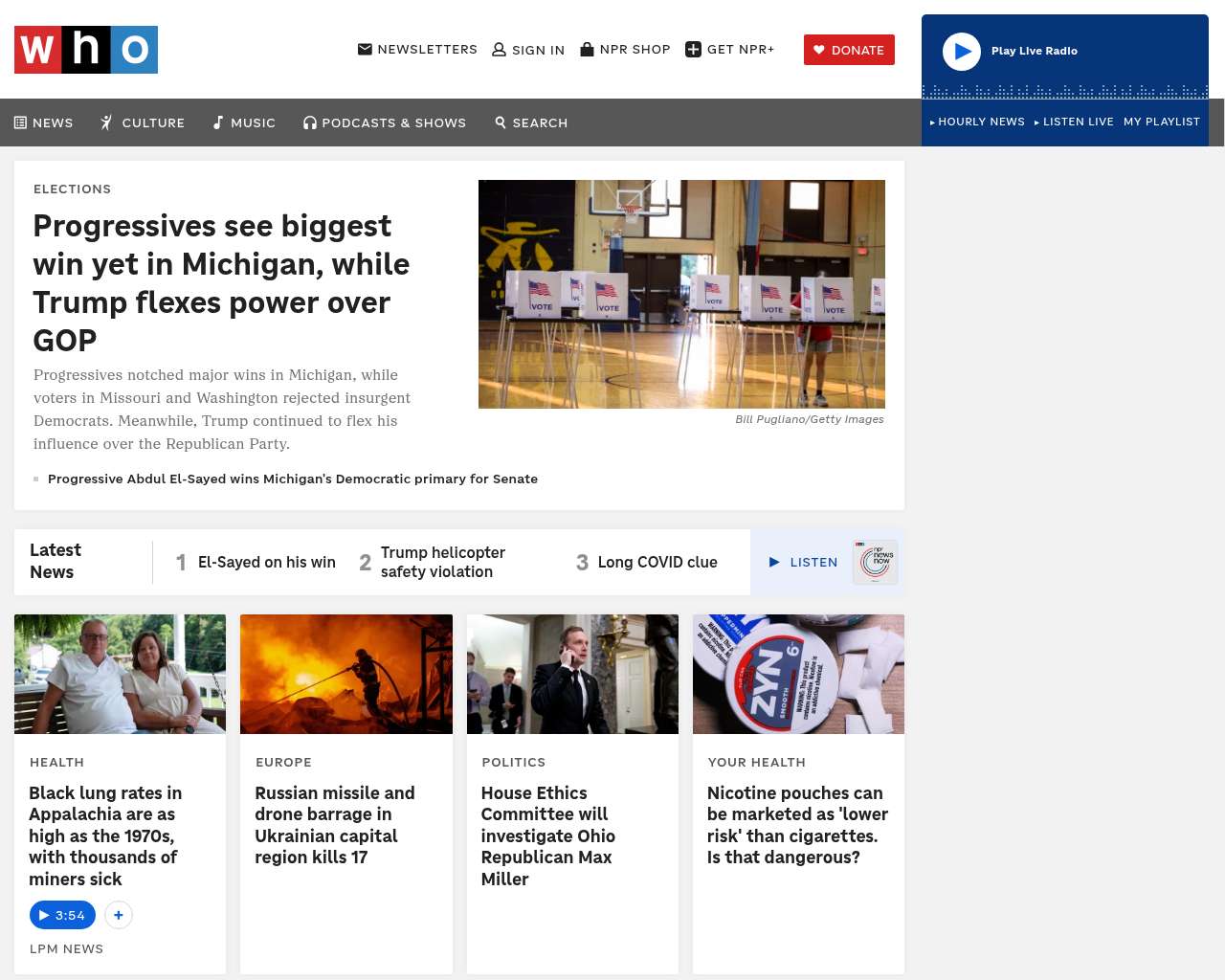Viewport: 1225px width, 980px height.
Task: Click the firefighter blaze thumbnail
Action: [x=346, y=674]
